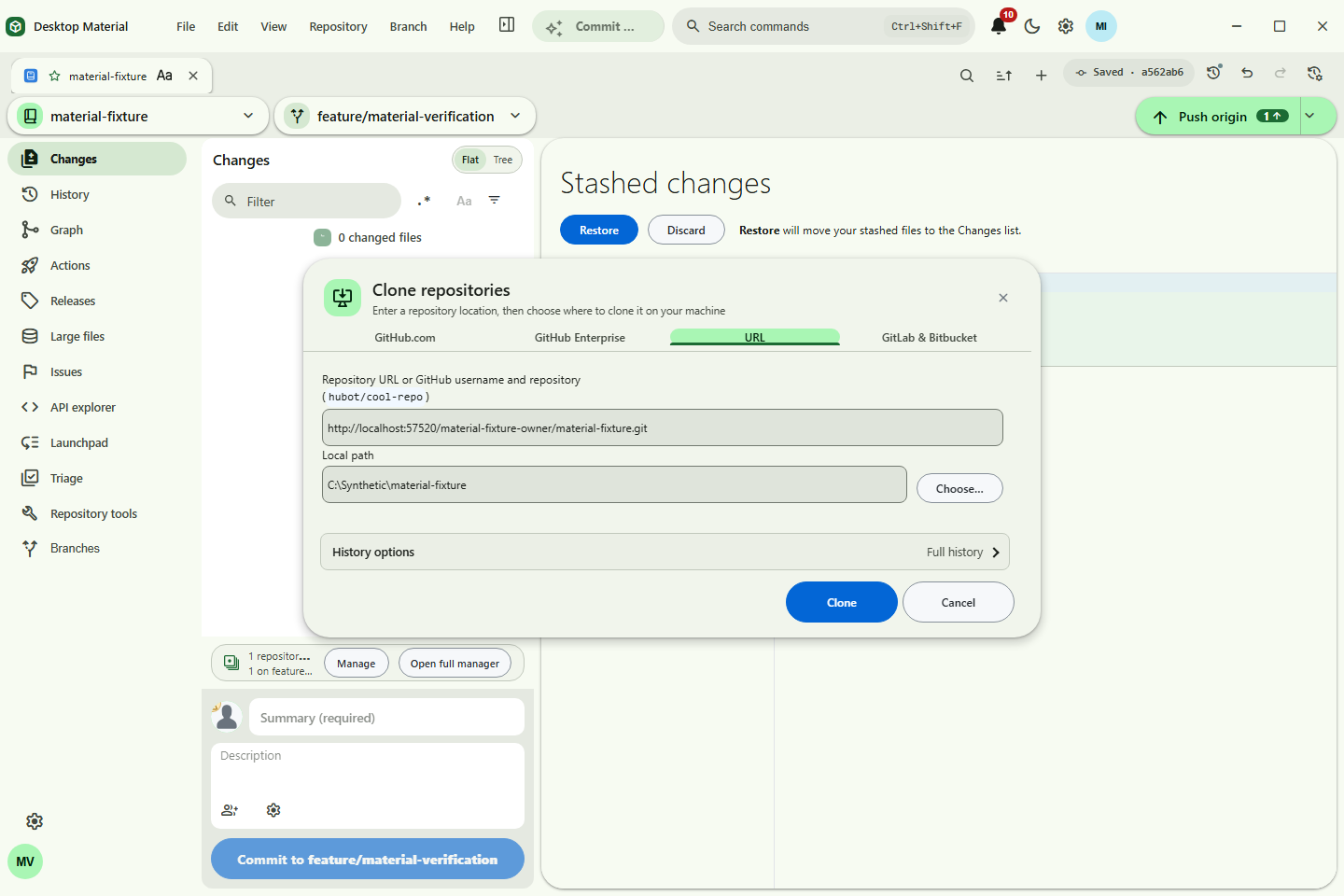Switch changes list to Tree view
1344x896 pixels.
click(x=503, y=160)
